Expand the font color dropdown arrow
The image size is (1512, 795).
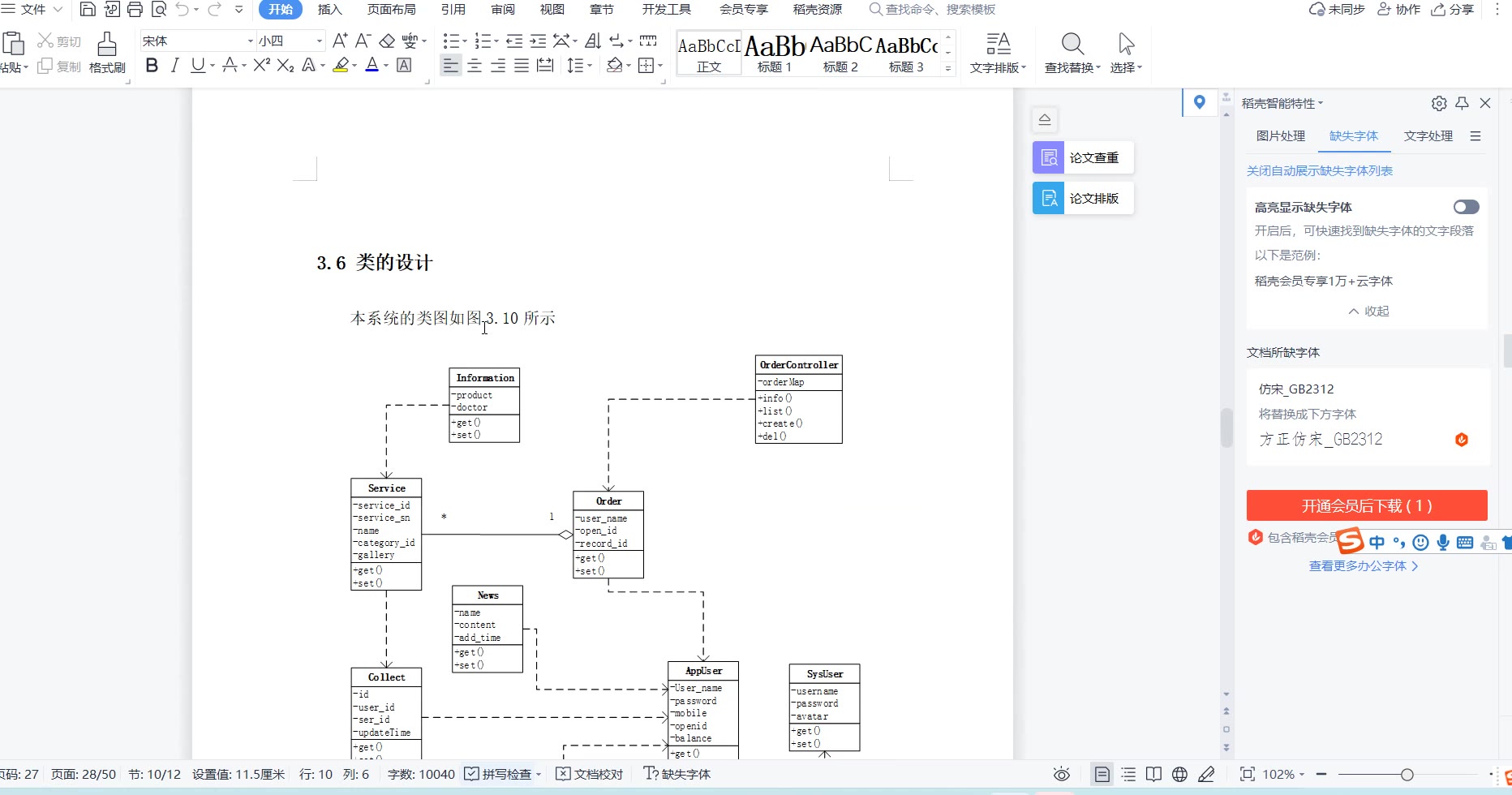[386, 66]
